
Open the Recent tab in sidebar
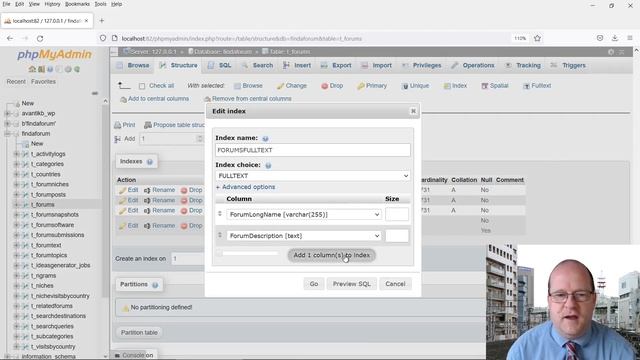click(x=16, y=82)
